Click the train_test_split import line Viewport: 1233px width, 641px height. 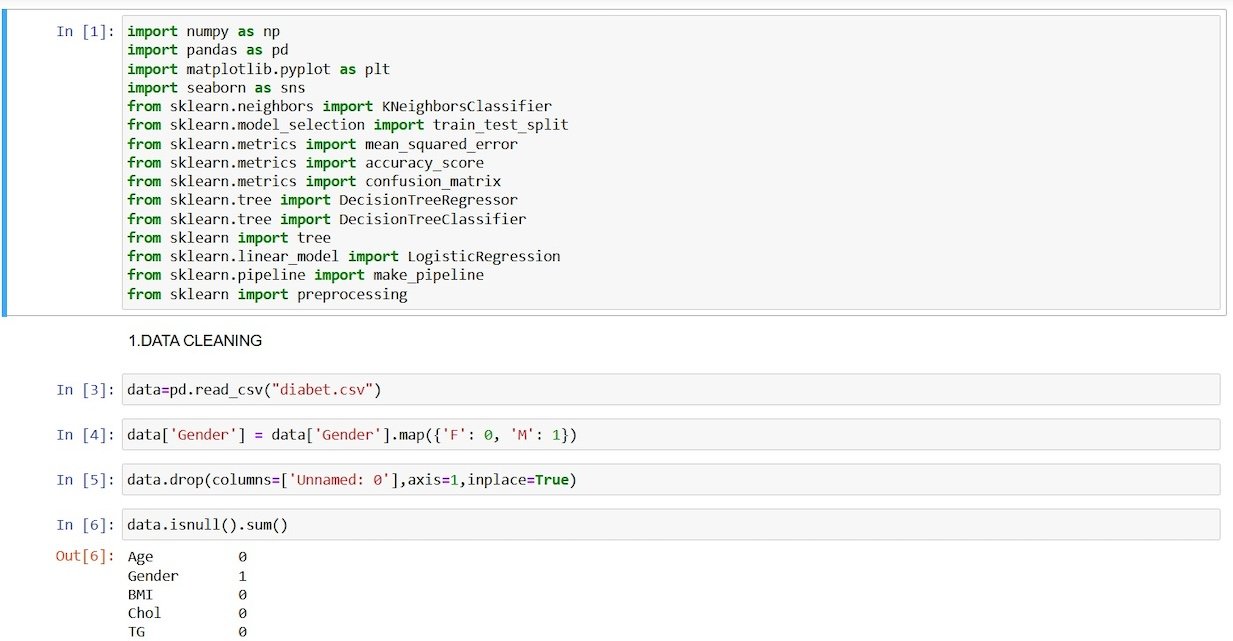click(347, 125)
